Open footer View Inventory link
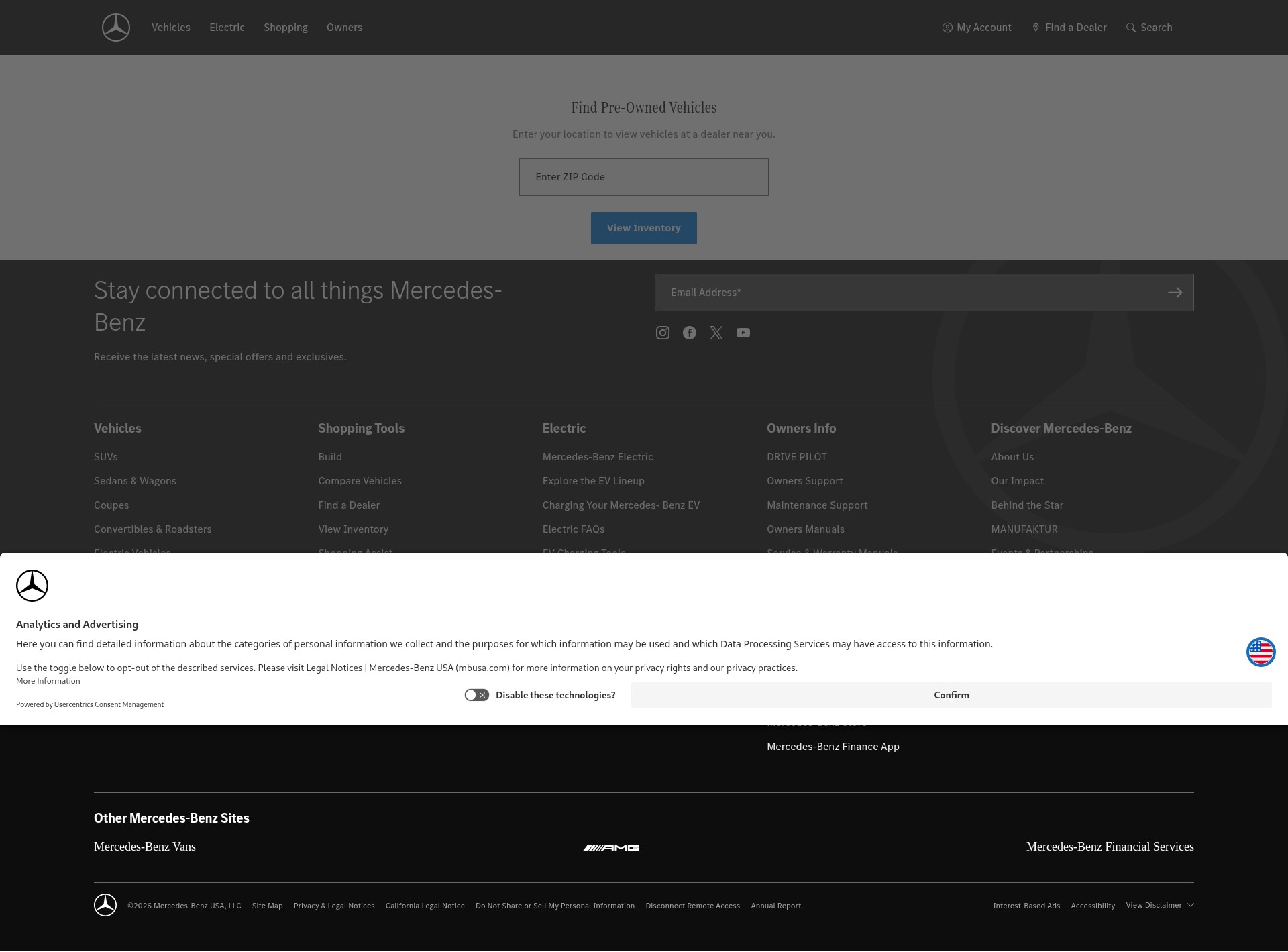Viewport: 1288px width, 952px height. (x=354, y=529)
